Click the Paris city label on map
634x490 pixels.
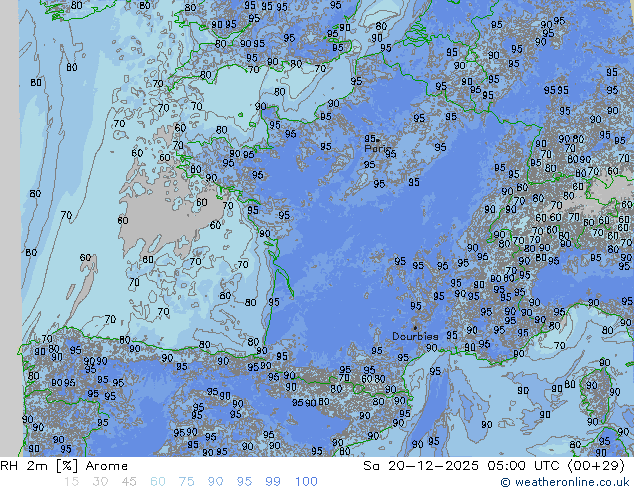pyautogui.click(x=377, y=149)
